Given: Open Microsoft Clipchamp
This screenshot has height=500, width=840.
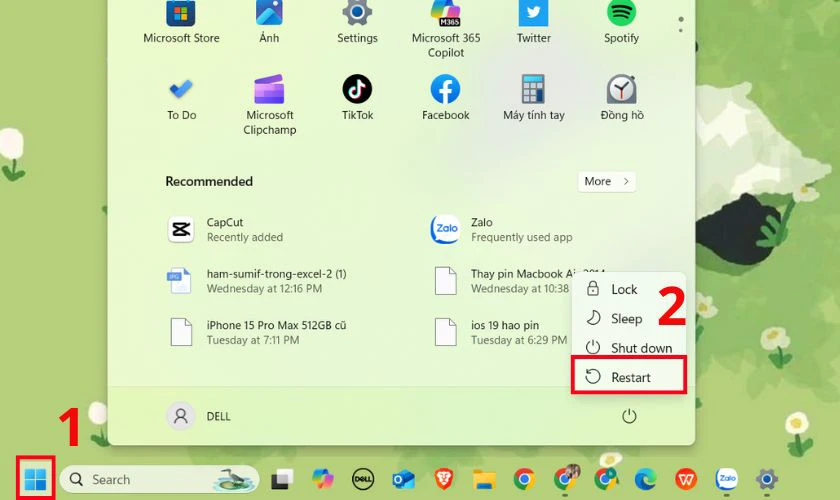Looking at the screenshot, I should [269, 105].
